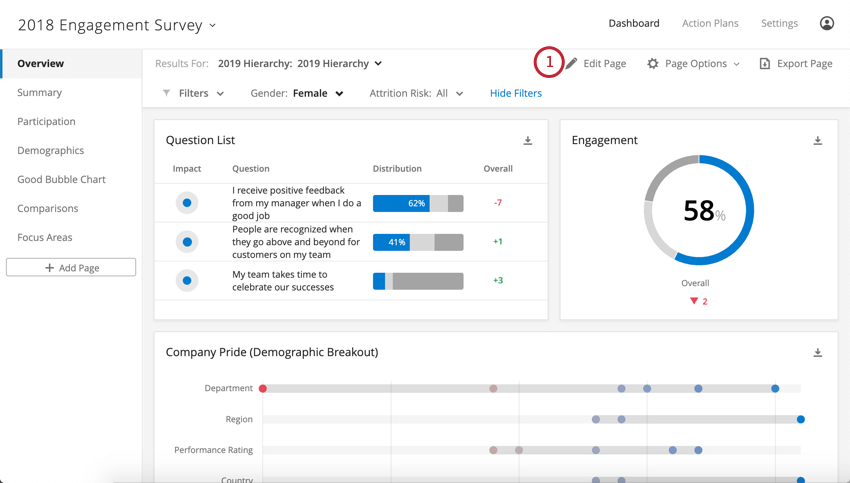Open the user account profile icon
The height and width of the screenshot is (483, 850).
pyautogui.click(x=826, y=23)
